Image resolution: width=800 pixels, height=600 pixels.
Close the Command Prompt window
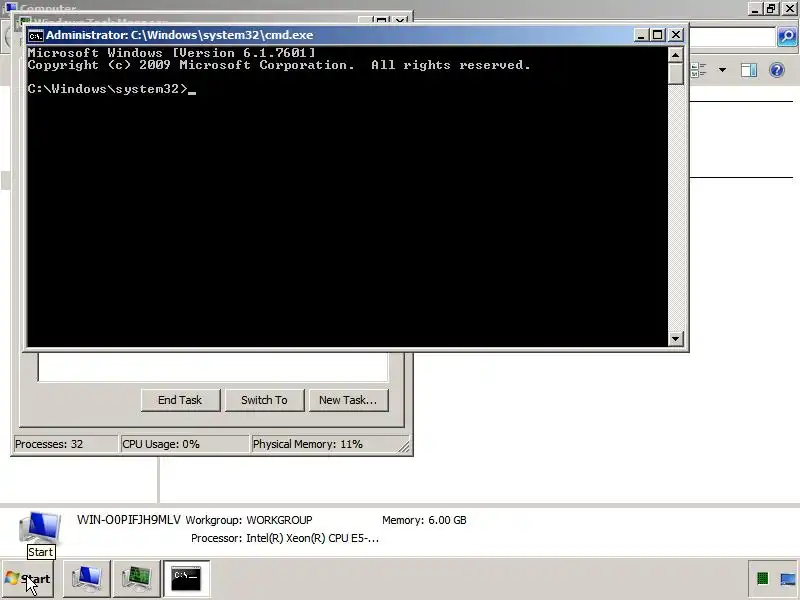[676, 35]
